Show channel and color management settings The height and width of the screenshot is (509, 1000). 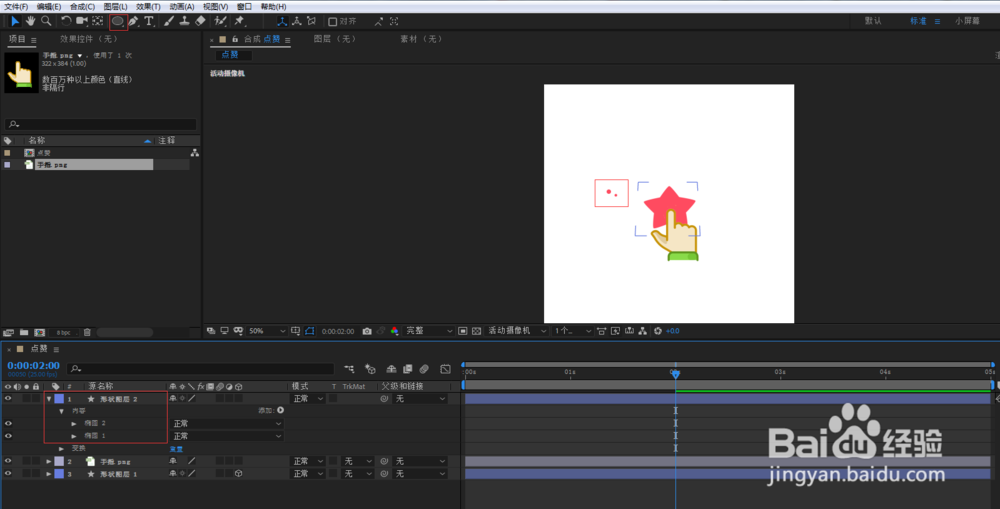[394, 331]
